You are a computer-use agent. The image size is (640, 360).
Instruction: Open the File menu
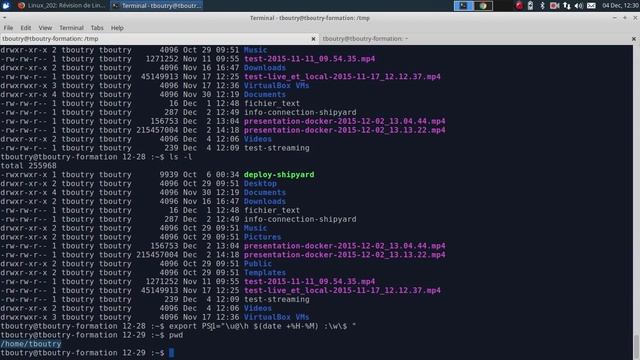coord(8,28)
